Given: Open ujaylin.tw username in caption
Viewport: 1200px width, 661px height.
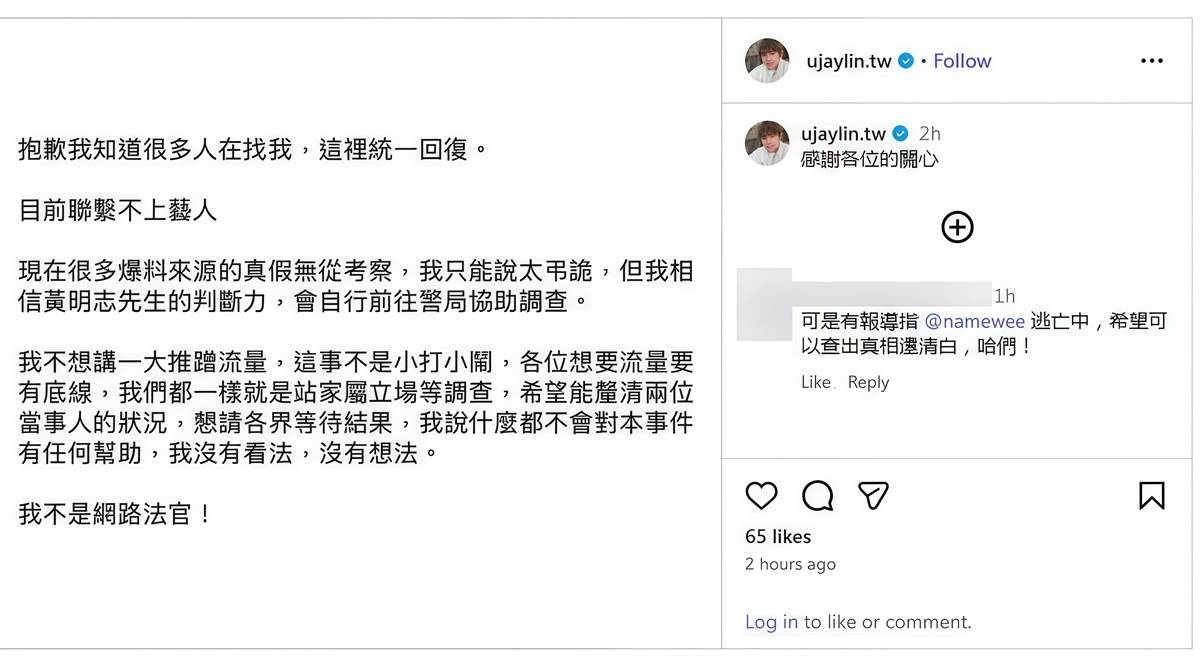Looking at the screenshot, I should click(843, 134).
